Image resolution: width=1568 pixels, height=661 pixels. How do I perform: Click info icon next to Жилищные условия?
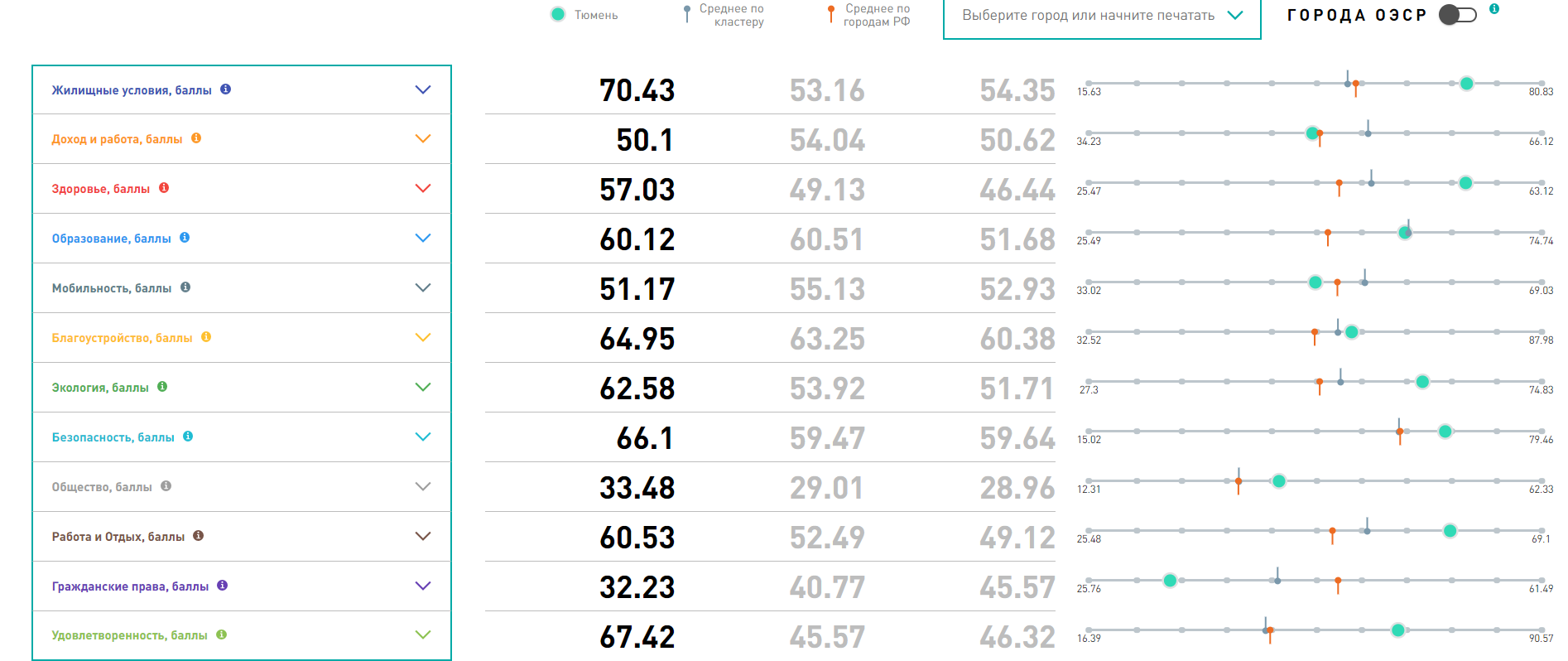coord(225,89)
